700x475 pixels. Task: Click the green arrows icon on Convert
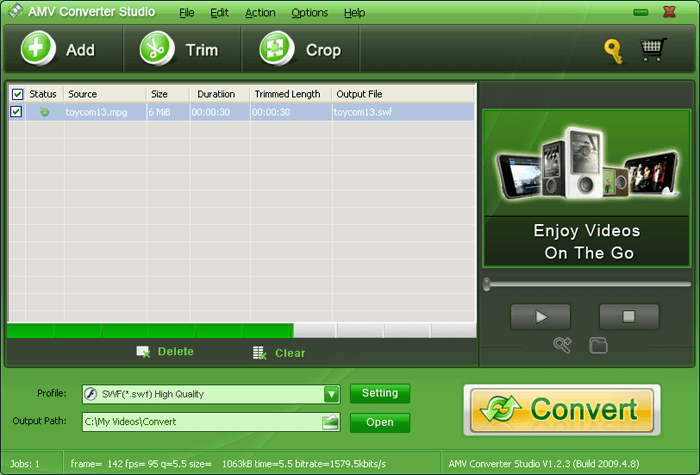[500, 408]
